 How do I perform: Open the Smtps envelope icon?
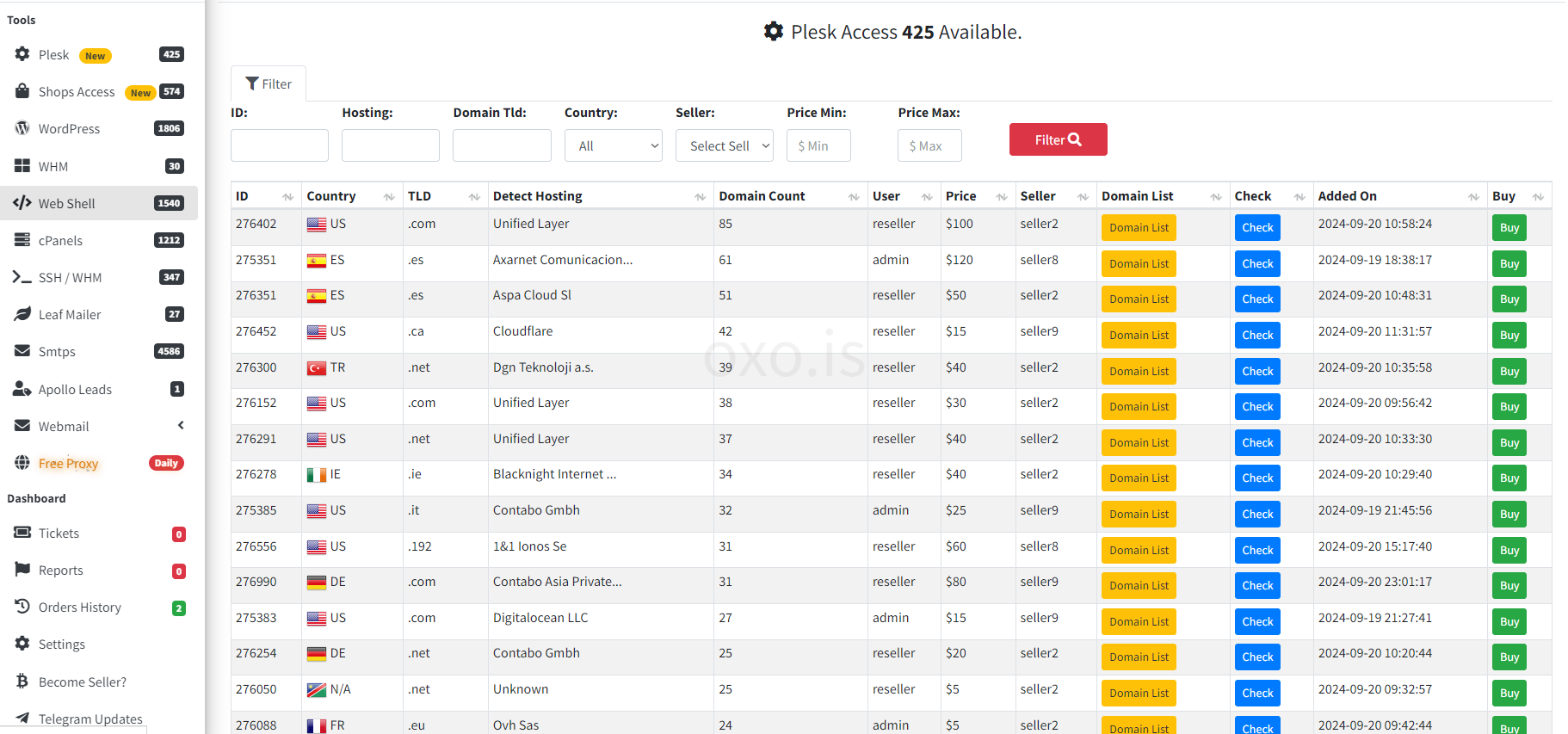(x=22, y=351)
